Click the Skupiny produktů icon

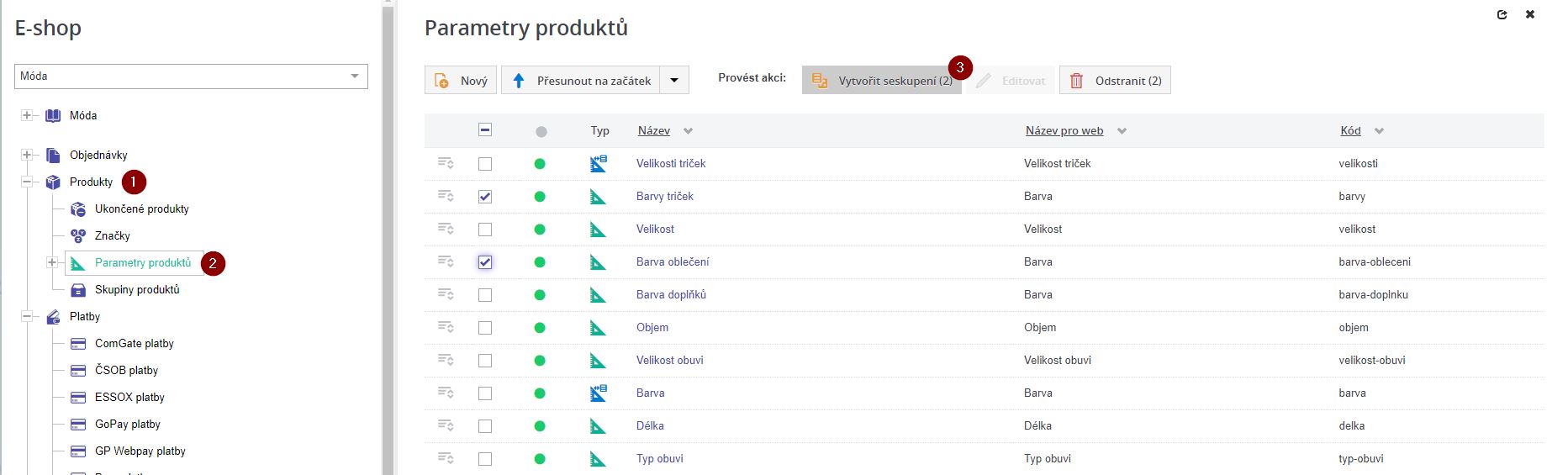pos(78,290)
